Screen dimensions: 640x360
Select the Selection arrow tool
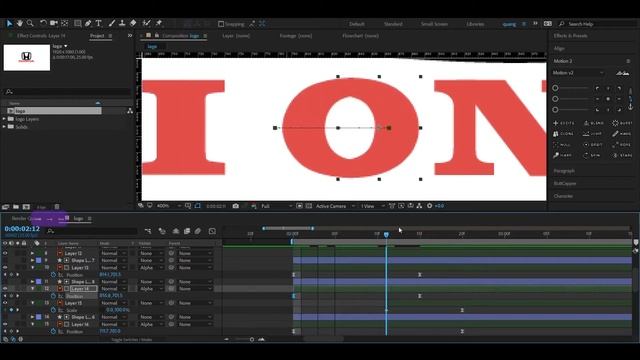[9, 23]
